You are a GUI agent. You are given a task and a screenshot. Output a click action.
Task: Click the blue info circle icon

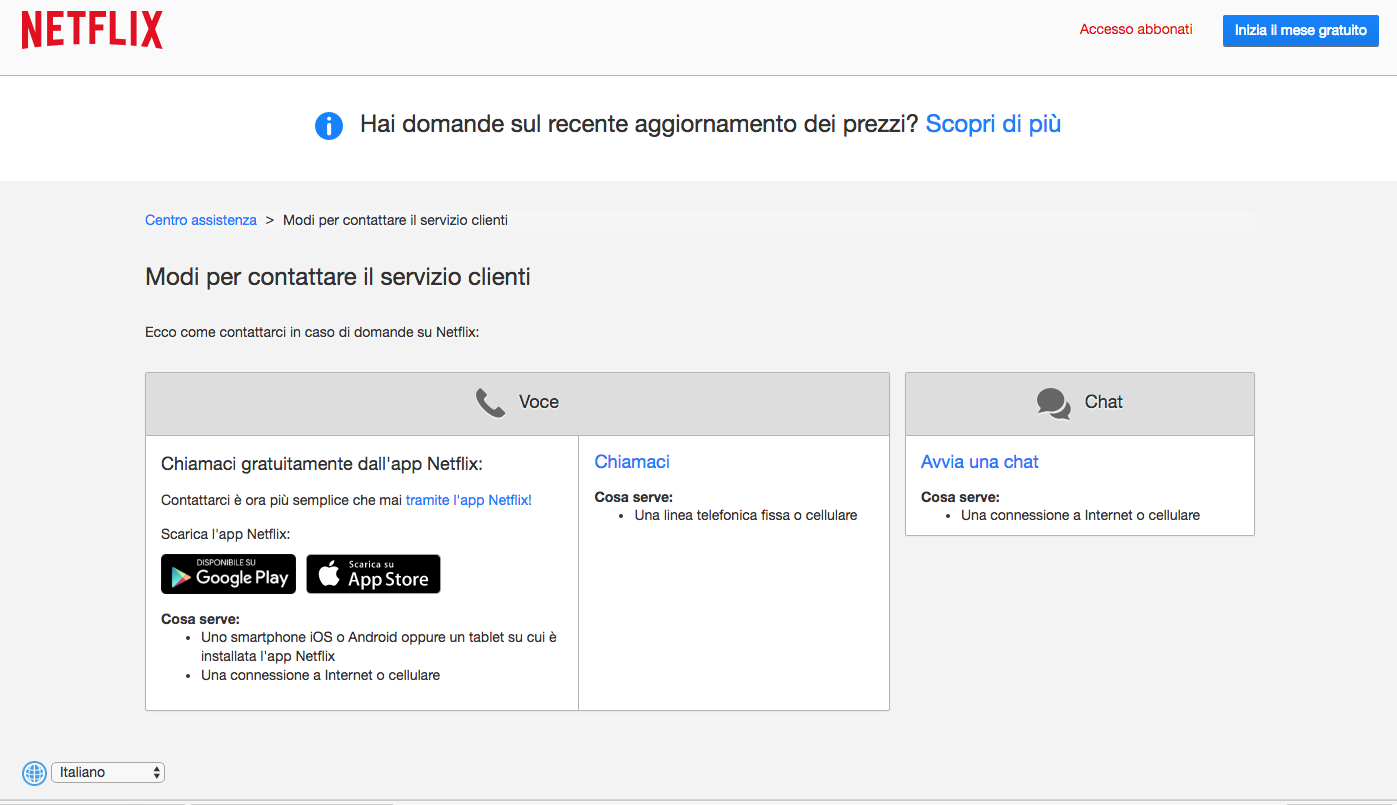pos(329,126)
